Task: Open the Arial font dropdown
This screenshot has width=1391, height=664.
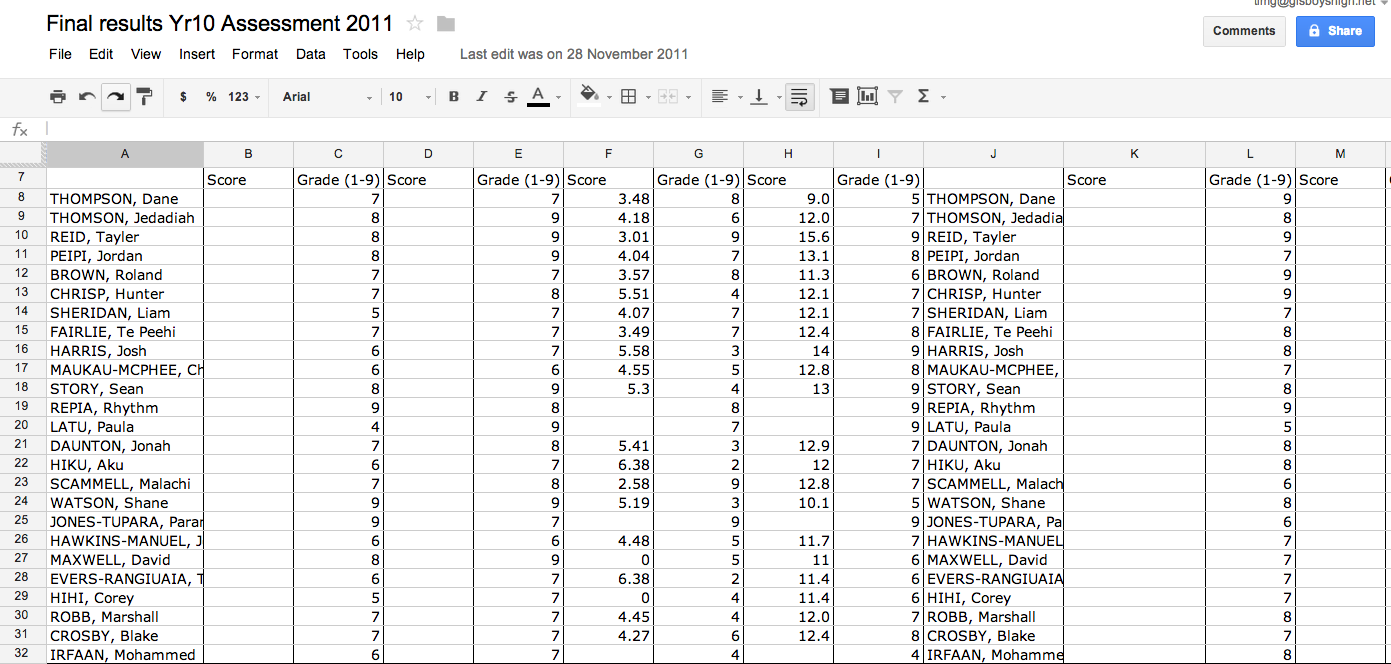Action: [327, 97]
